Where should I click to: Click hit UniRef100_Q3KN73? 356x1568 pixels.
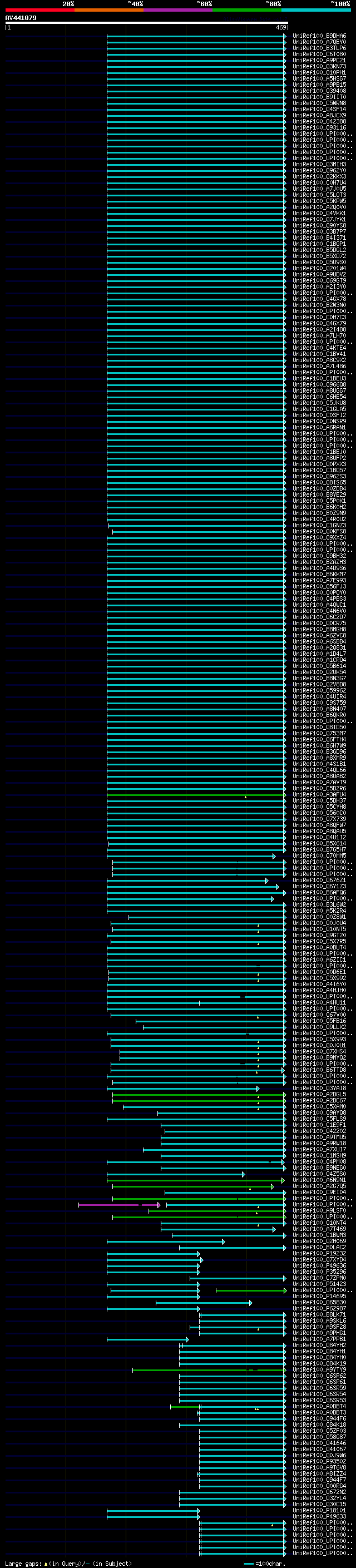[319, 66]
